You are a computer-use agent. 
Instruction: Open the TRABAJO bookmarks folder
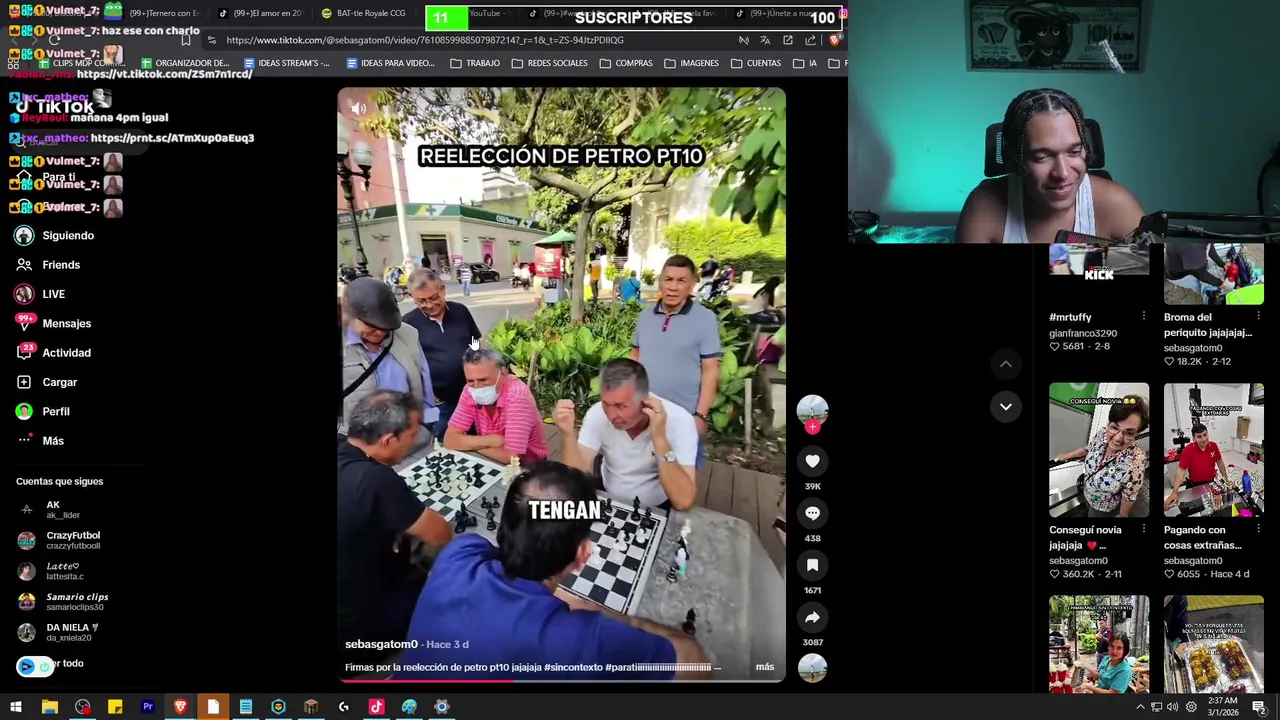[475, 63]
